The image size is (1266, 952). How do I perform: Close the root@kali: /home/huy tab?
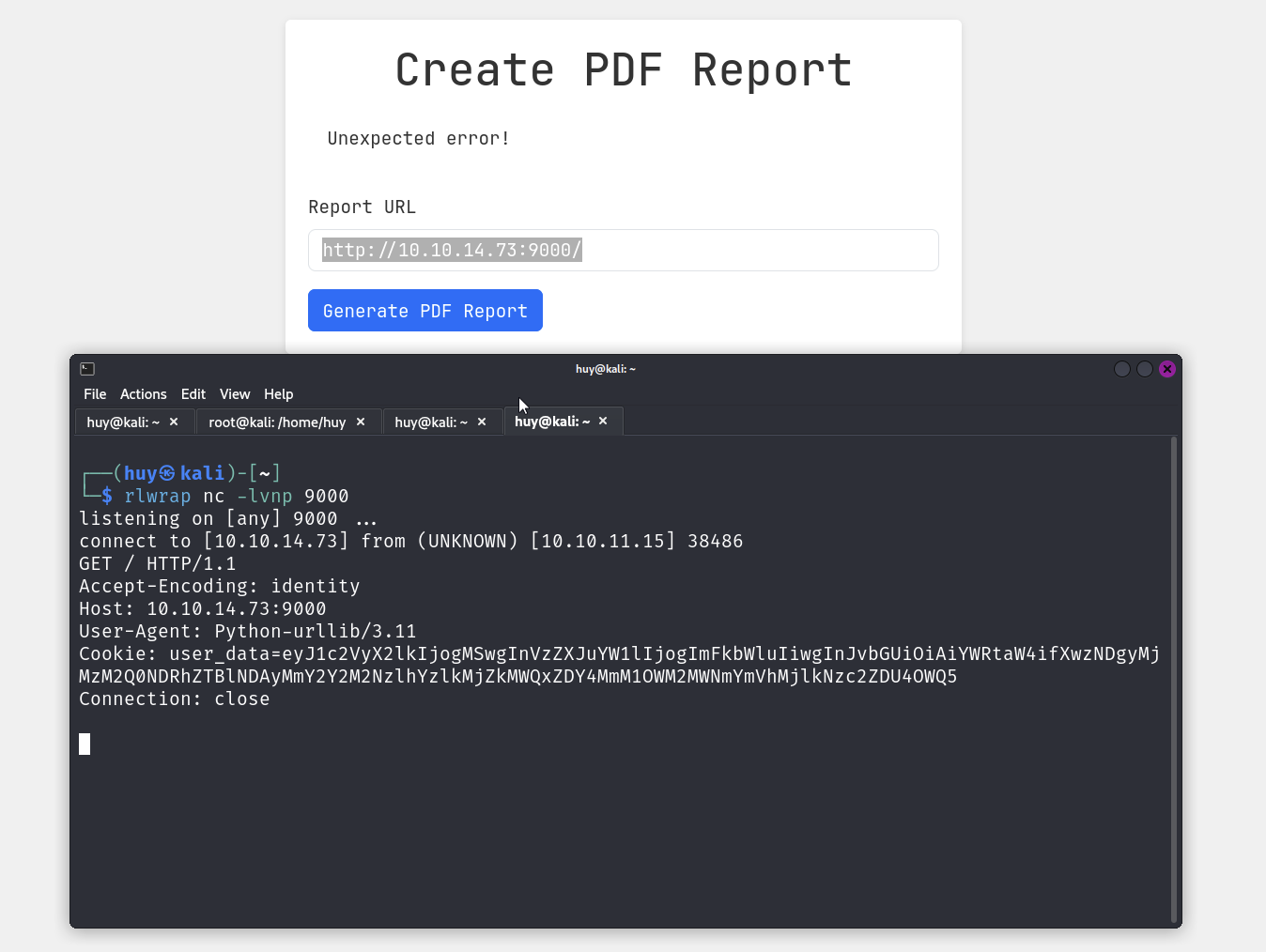[361, 422]
